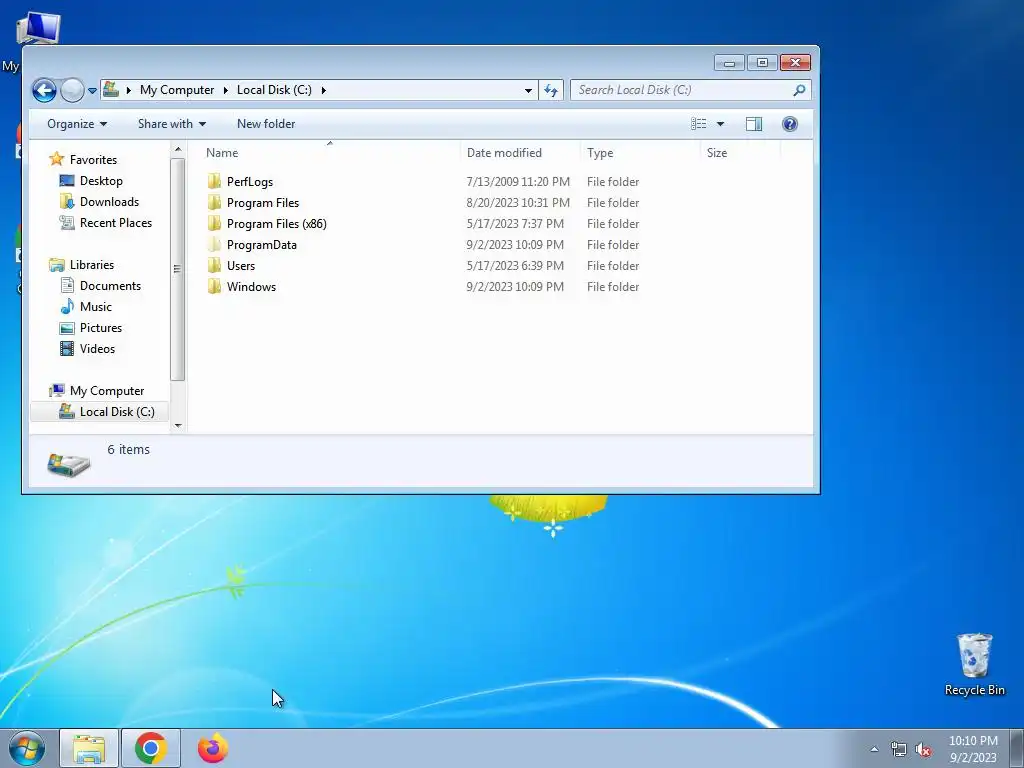
Task: Select the Program Files folder icon
Action: pos(214,202)
